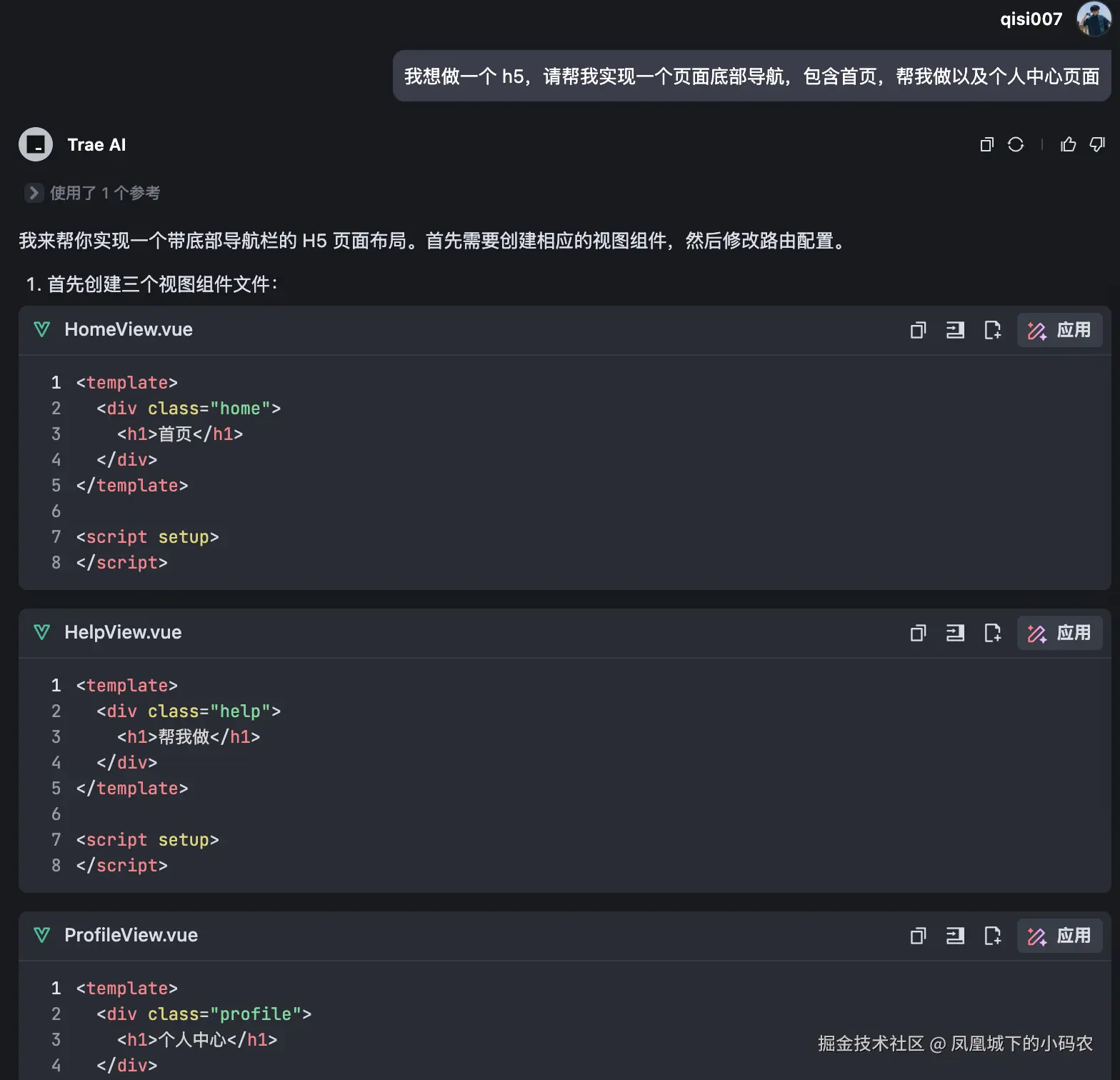
Task: Copy the HomeView.vue code block
Action: click(918, 330)
